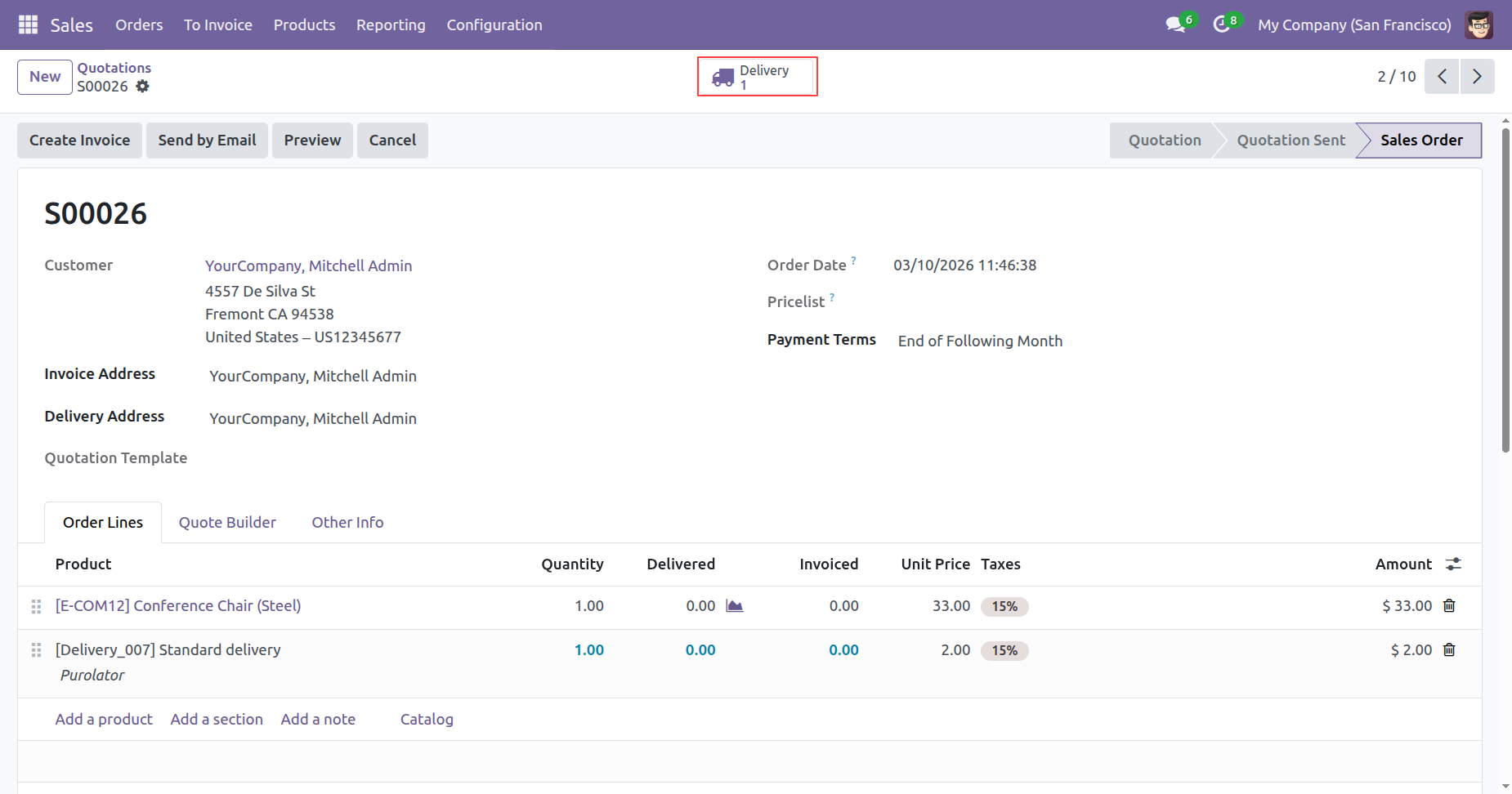Open the Reporting menu
Image resolution: width=1512 pixels, height=794 pixels.
pyautogui.click(x=391, y=25)
